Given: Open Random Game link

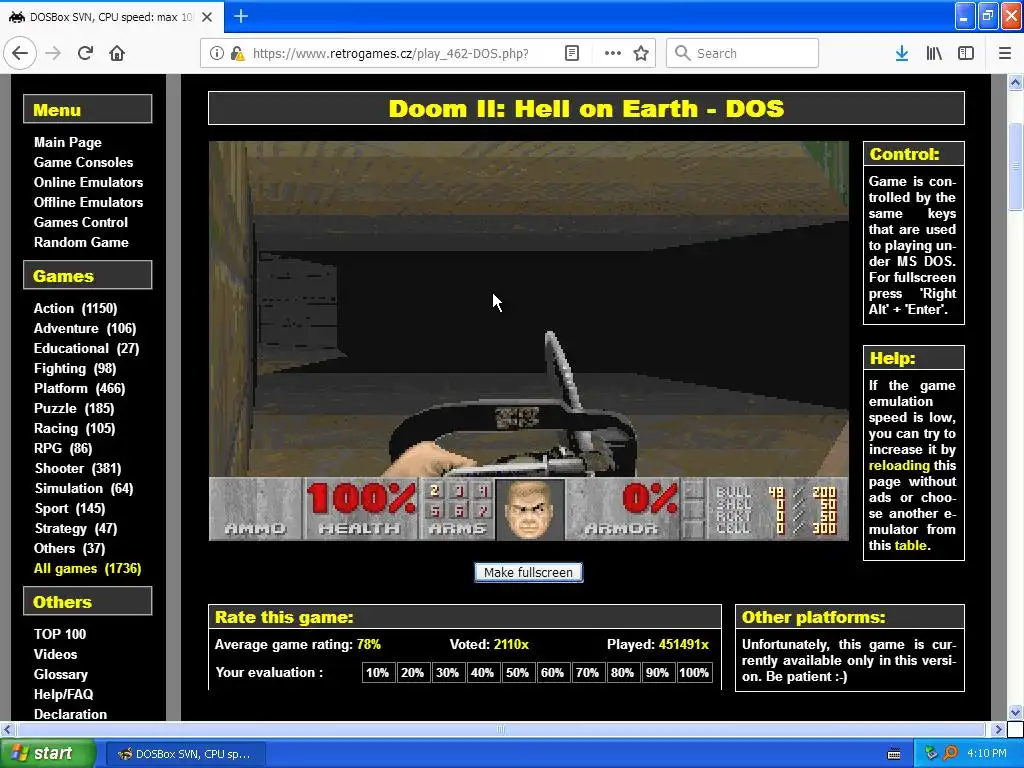Looking at the screenshot, I should point(81,242).
